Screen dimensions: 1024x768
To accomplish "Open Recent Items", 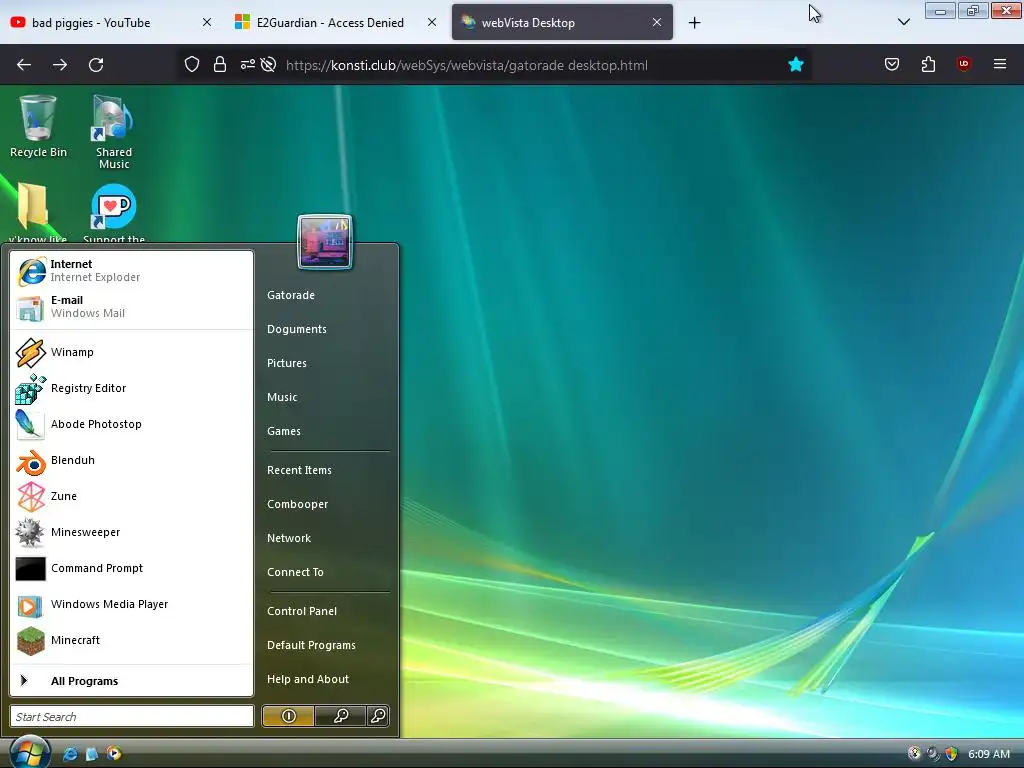I will click(299, 470).
